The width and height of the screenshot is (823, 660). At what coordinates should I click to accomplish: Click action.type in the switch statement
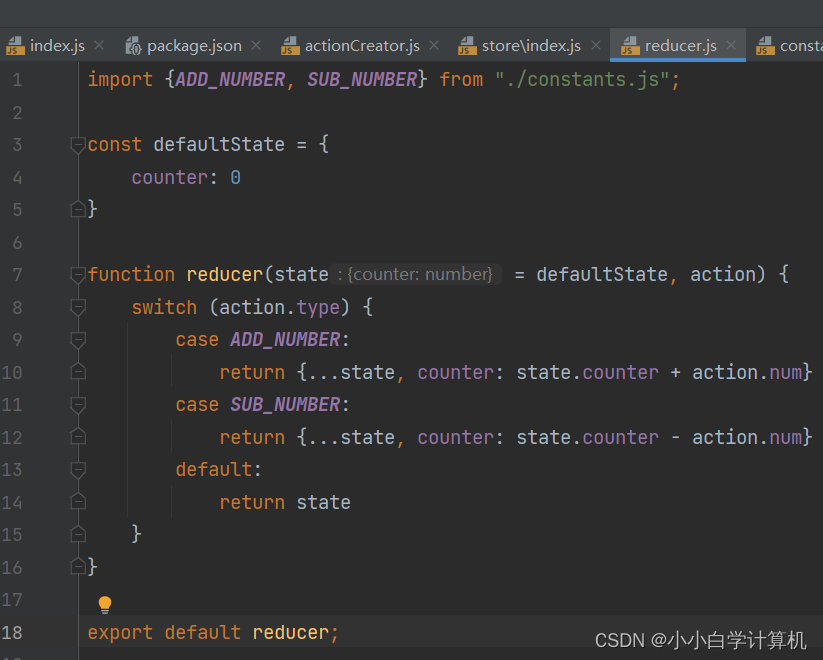click(279, 307)
